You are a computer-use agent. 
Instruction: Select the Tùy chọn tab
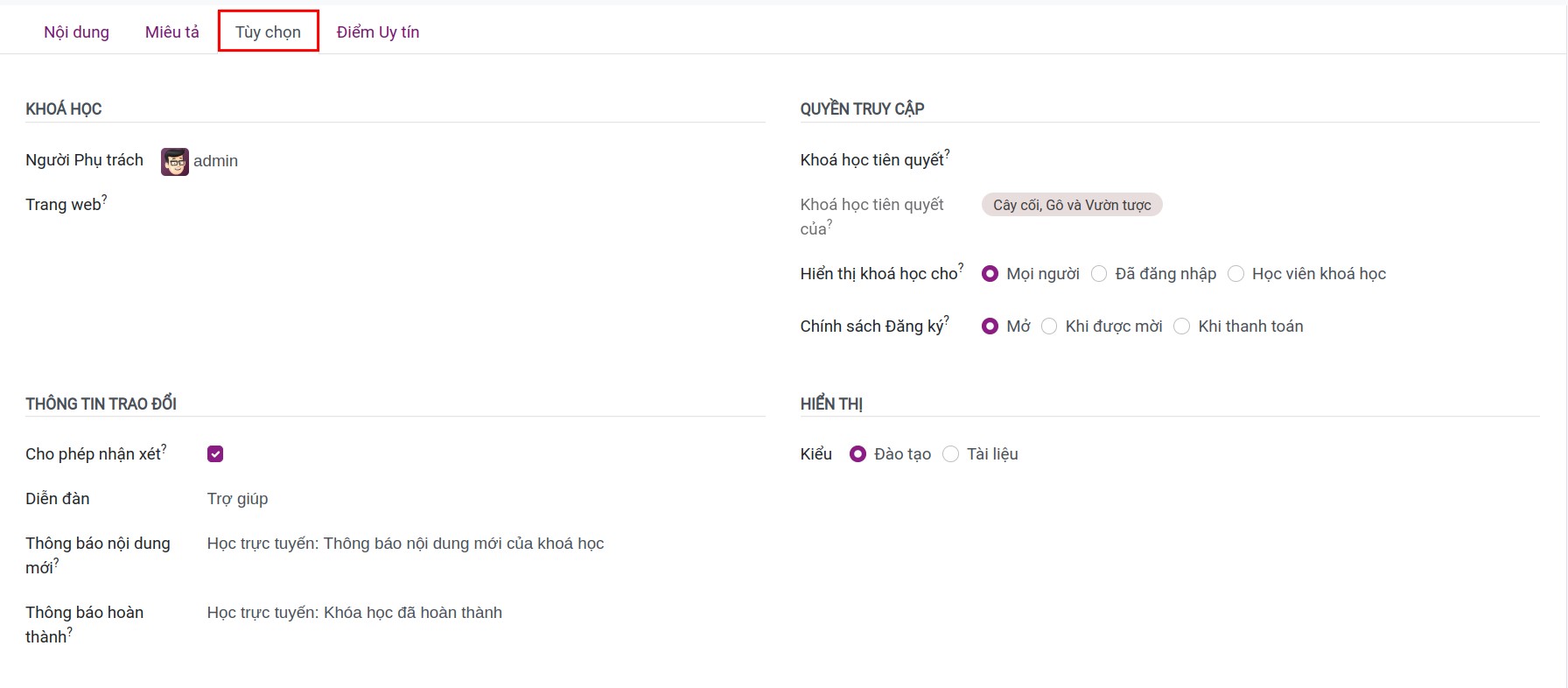tap(268, 32)
